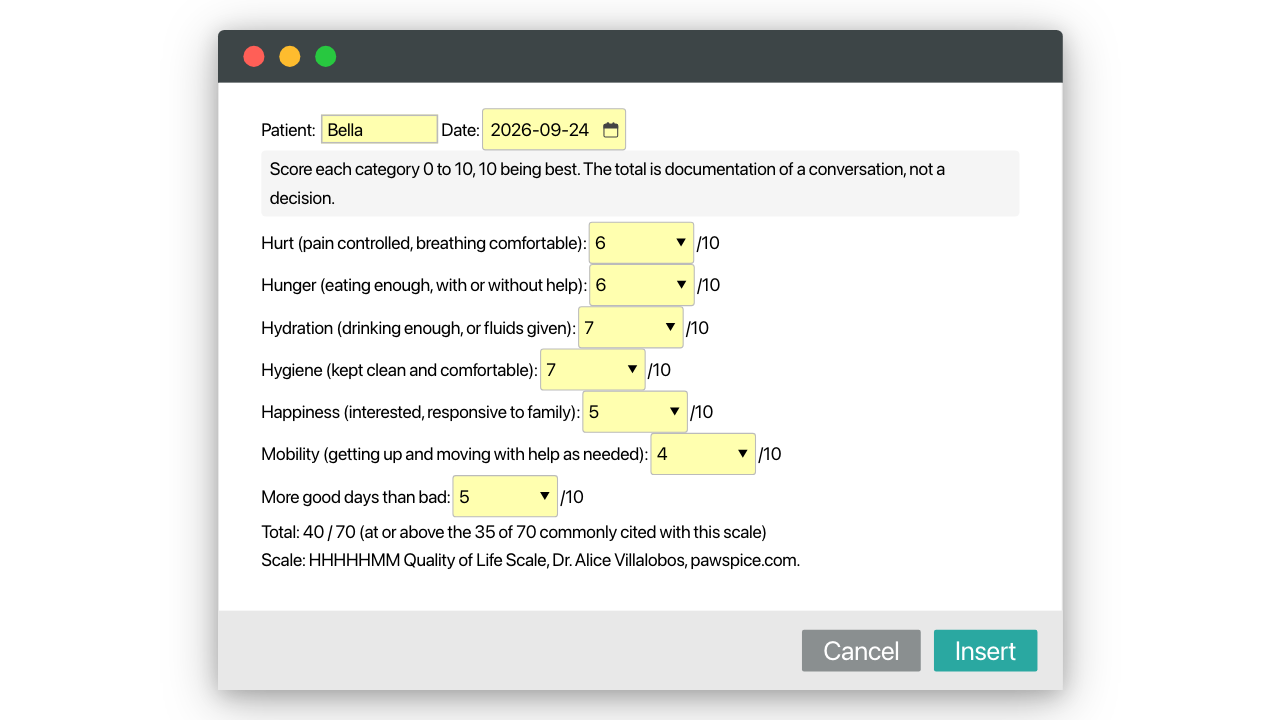Image resolution: width=1280 pixels, height=720 pixels.
Task: Click the Cancel button
Action: 861,651
